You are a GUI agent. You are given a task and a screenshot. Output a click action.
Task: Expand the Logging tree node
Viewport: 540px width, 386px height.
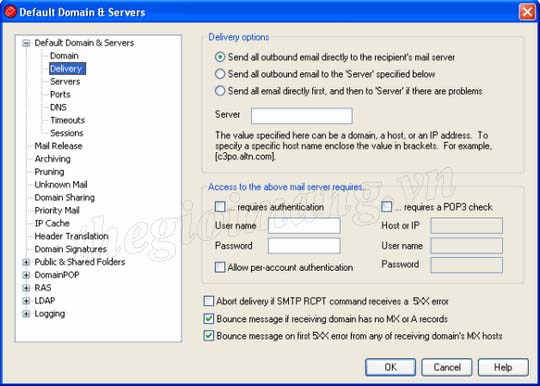coord(26,313)
